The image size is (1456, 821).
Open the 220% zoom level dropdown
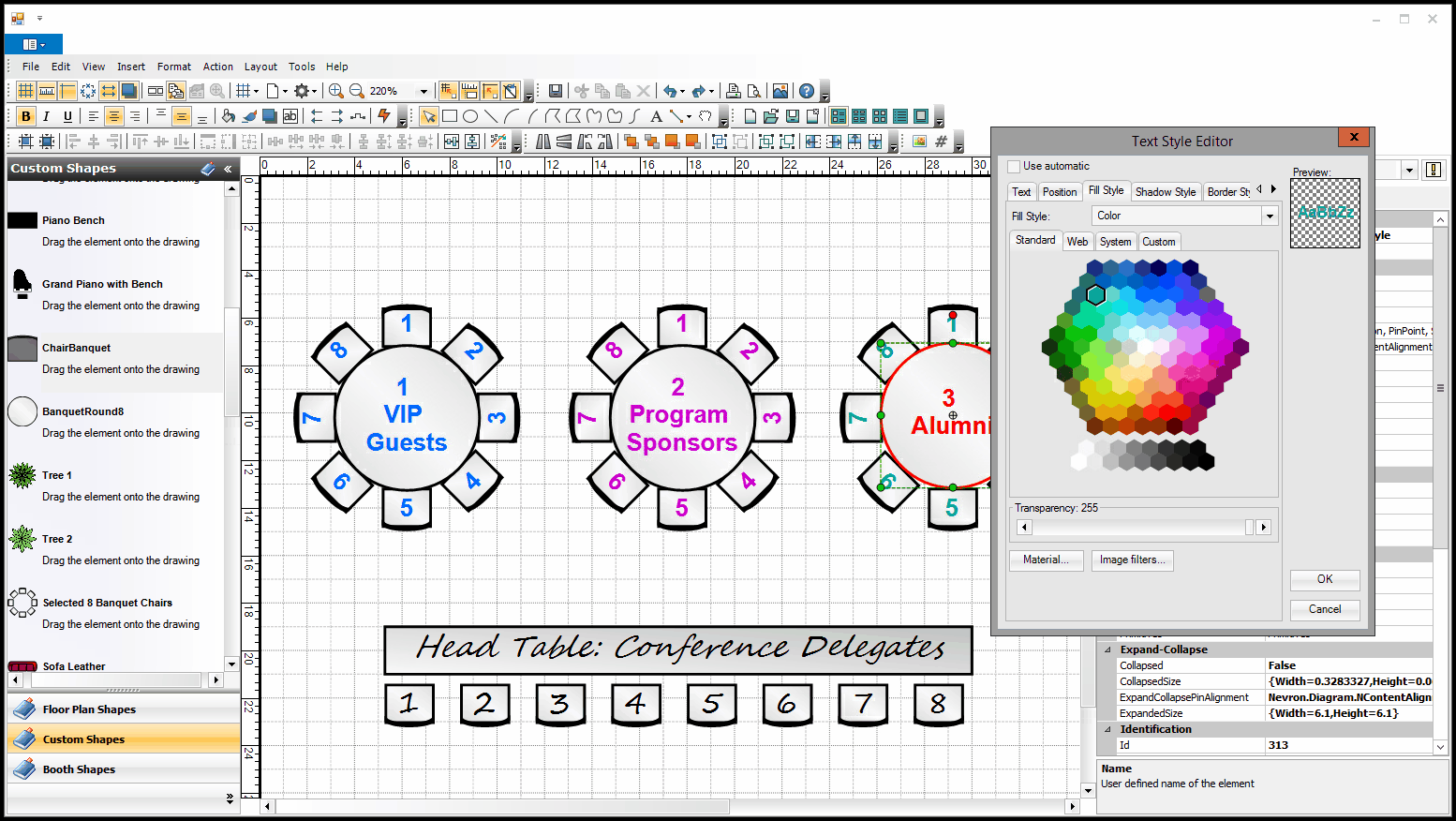click(423, 92)
